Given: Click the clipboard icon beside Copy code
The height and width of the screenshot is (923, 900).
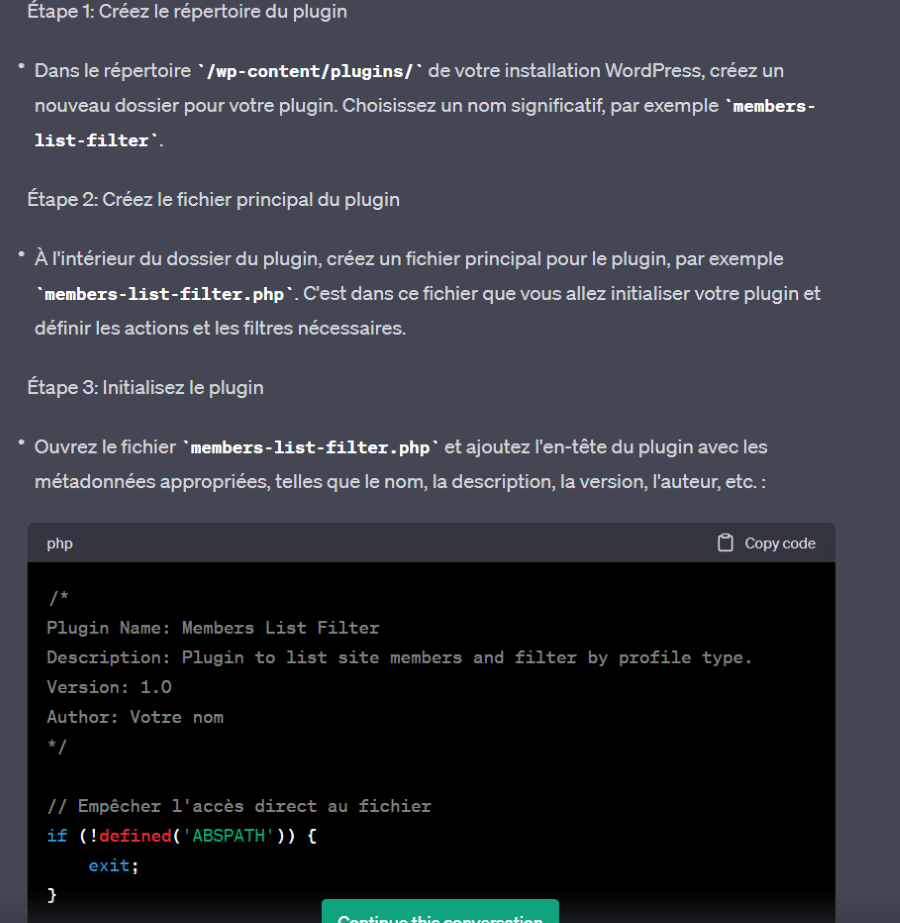Looking at the screenshot, I should tap(725, 543).
